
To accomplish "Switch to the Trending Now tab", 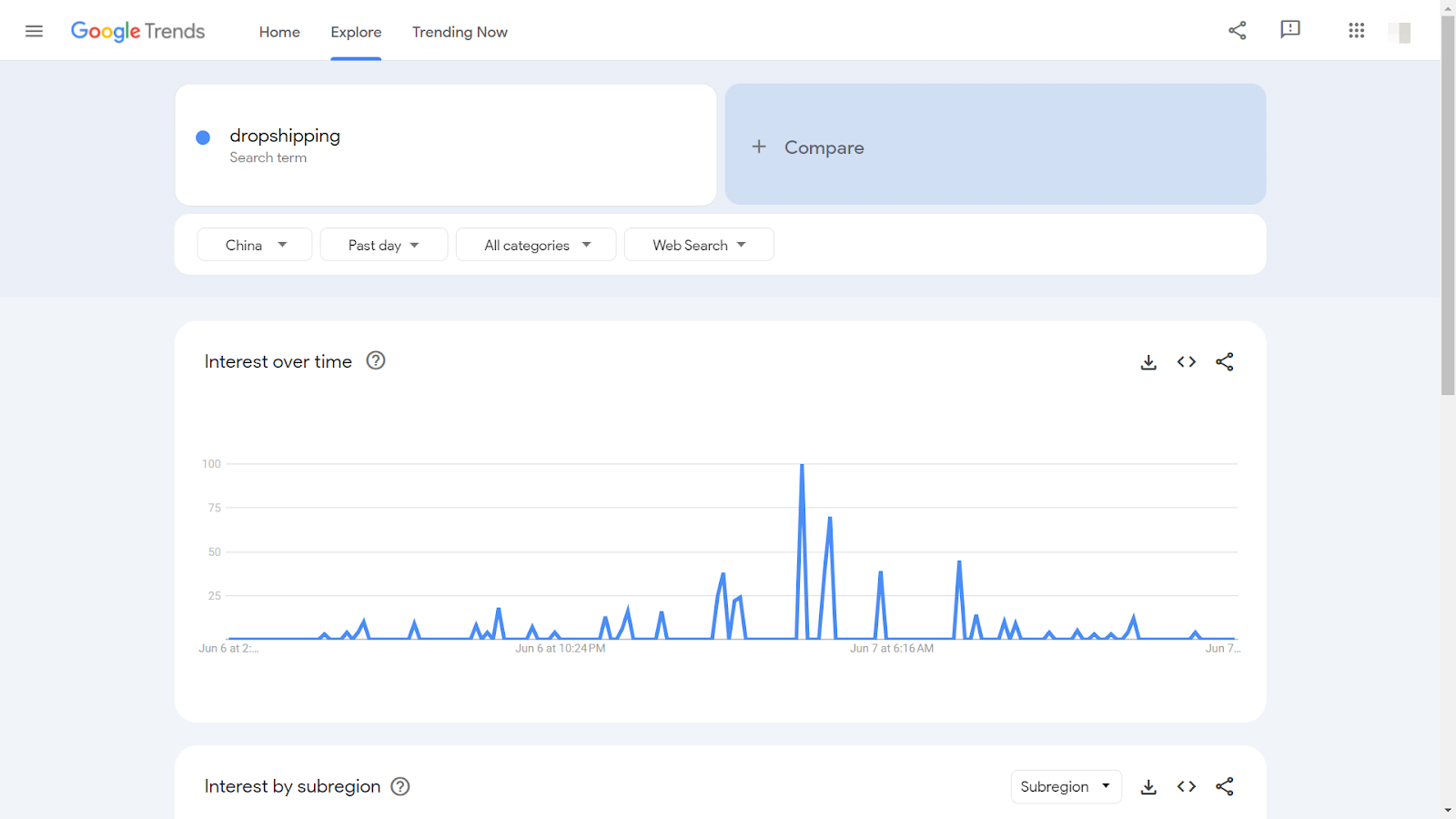I will pos(460,32).
